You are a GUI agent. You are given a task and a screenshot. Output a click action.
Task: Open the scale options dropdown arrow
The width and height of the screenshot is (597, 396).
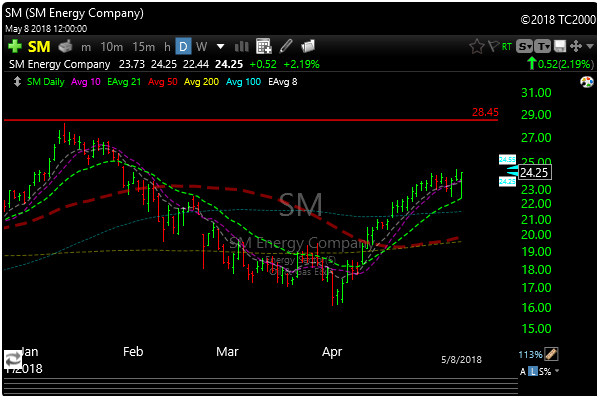pyautogui.click(x=557, y=370)
